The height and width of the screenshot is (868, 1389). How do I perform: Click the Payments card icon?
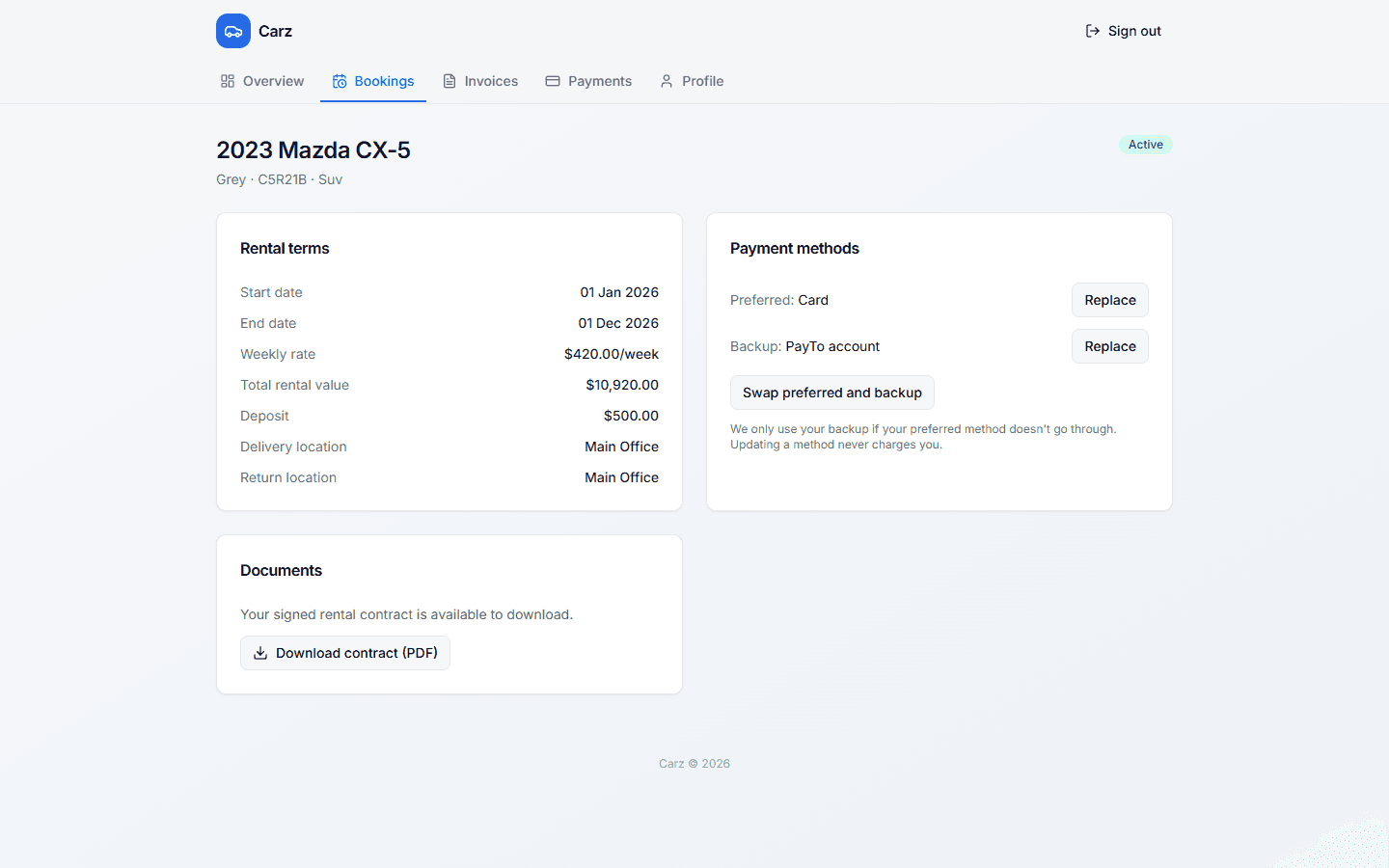pos(553,81)
